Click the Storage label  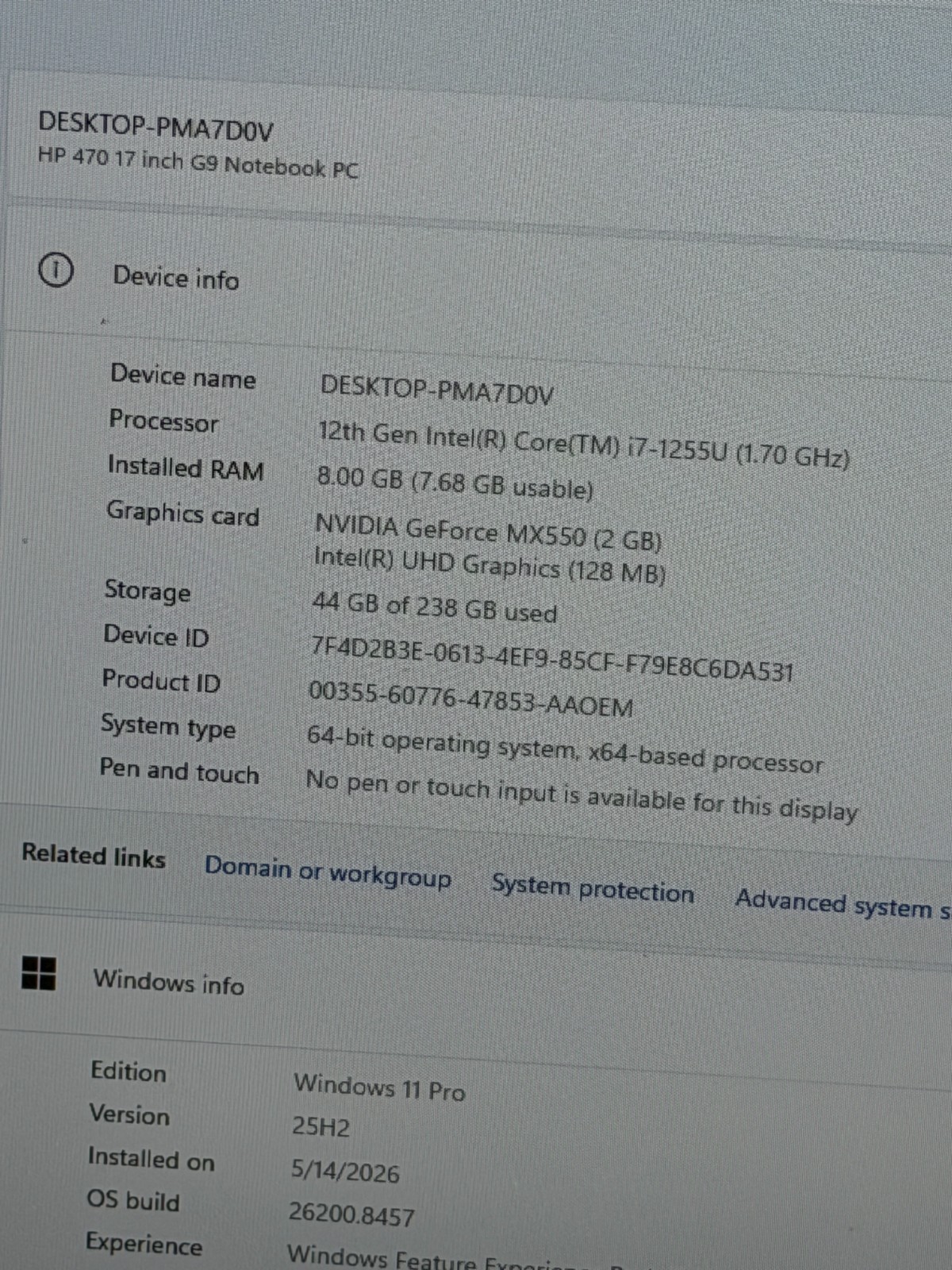coord(148,591)
